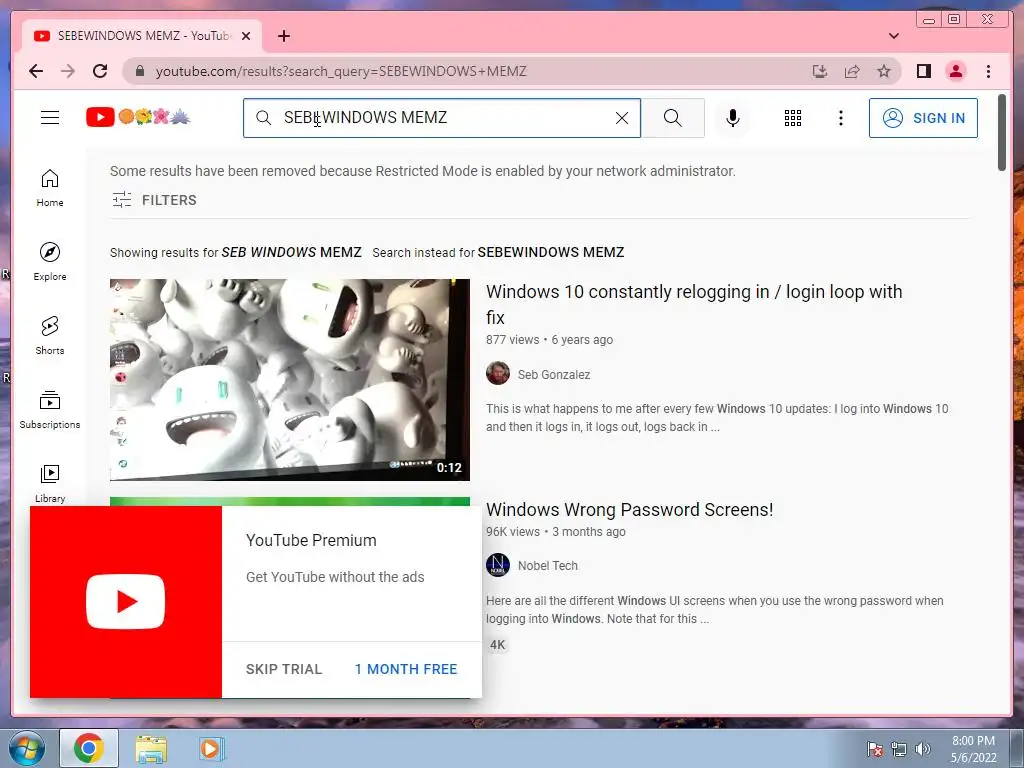Click the Action Center flag tray icon

tap(874, 749)
